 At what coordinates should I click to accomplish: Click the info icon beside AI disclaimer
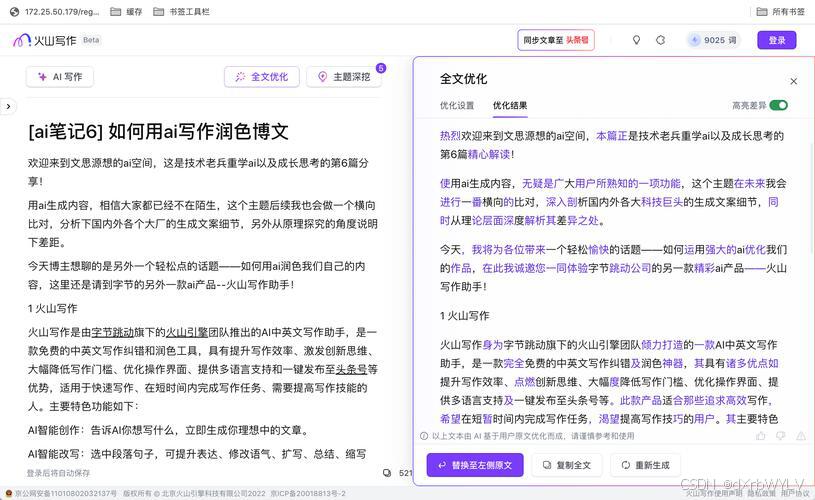point(424,436)
